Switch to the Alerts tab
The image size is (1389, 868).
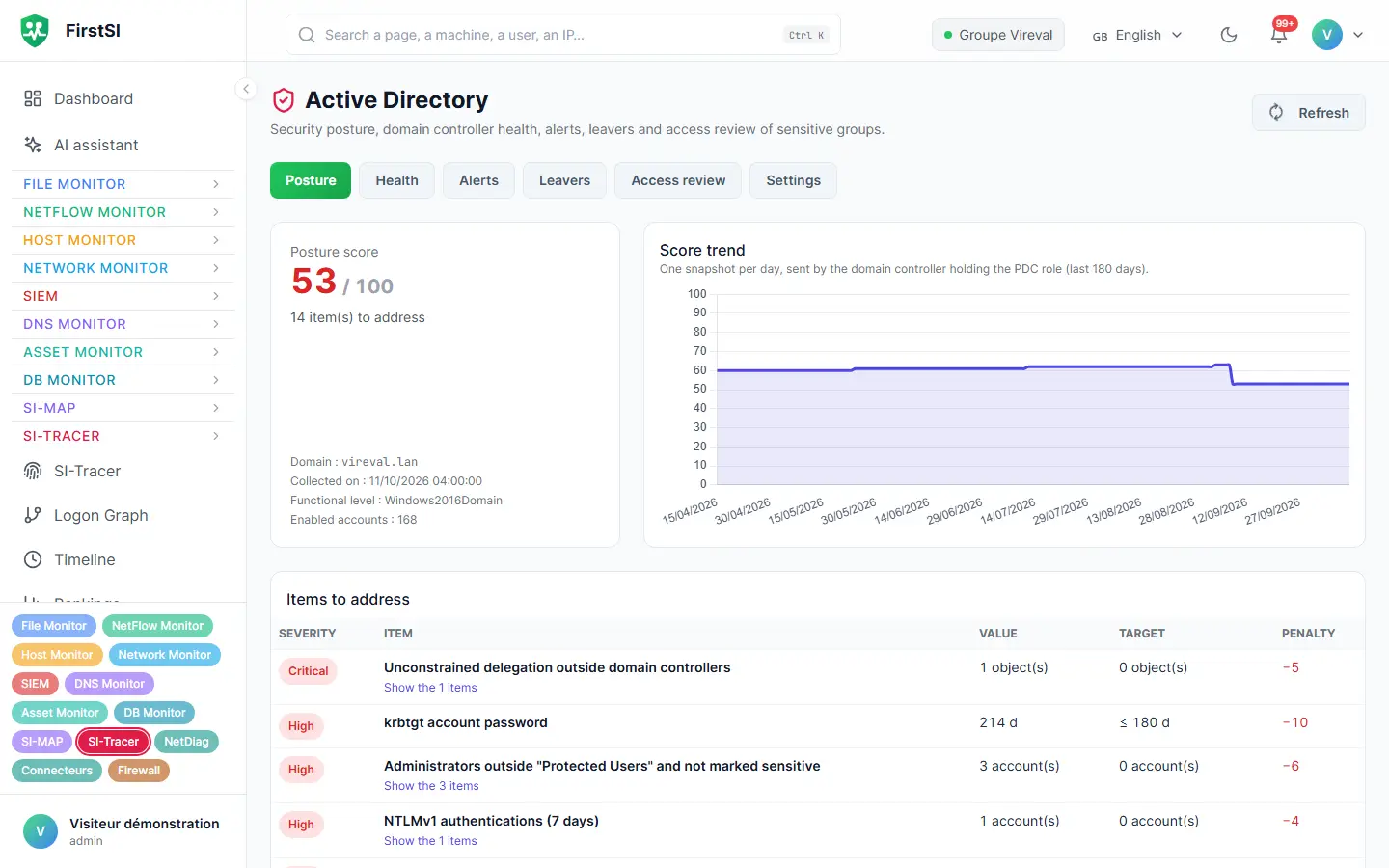(478, 180)
